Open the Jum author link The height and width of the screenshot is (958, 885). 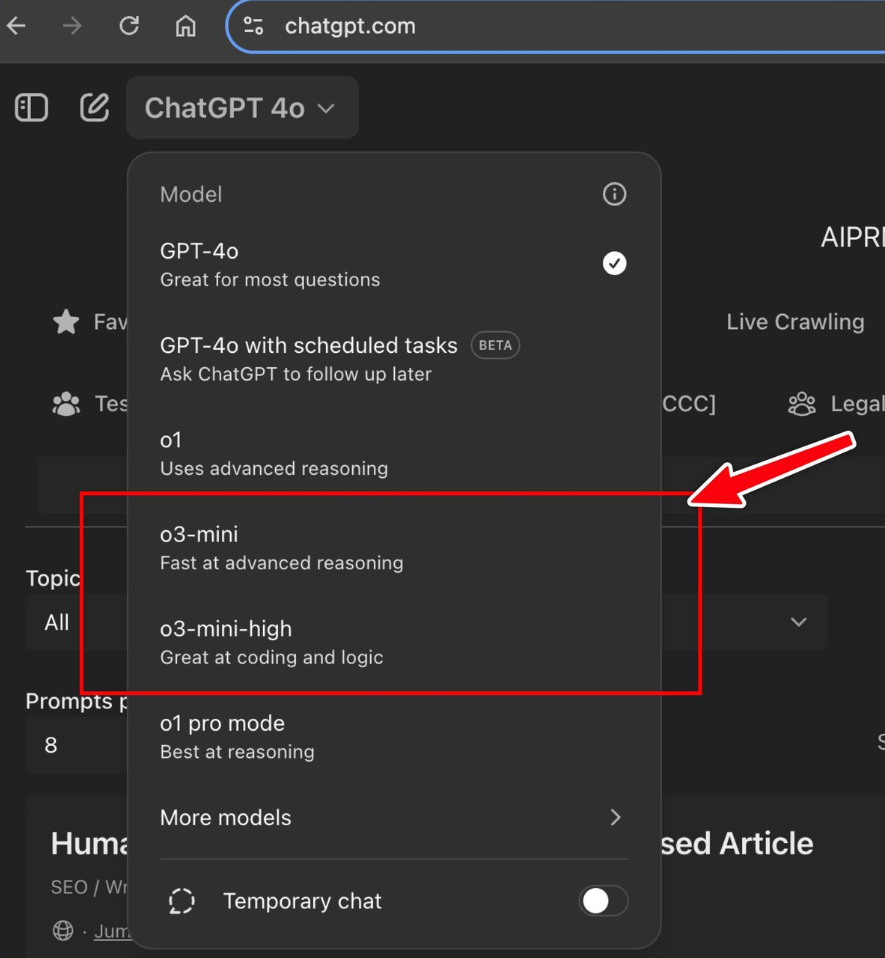coord(111,931)
